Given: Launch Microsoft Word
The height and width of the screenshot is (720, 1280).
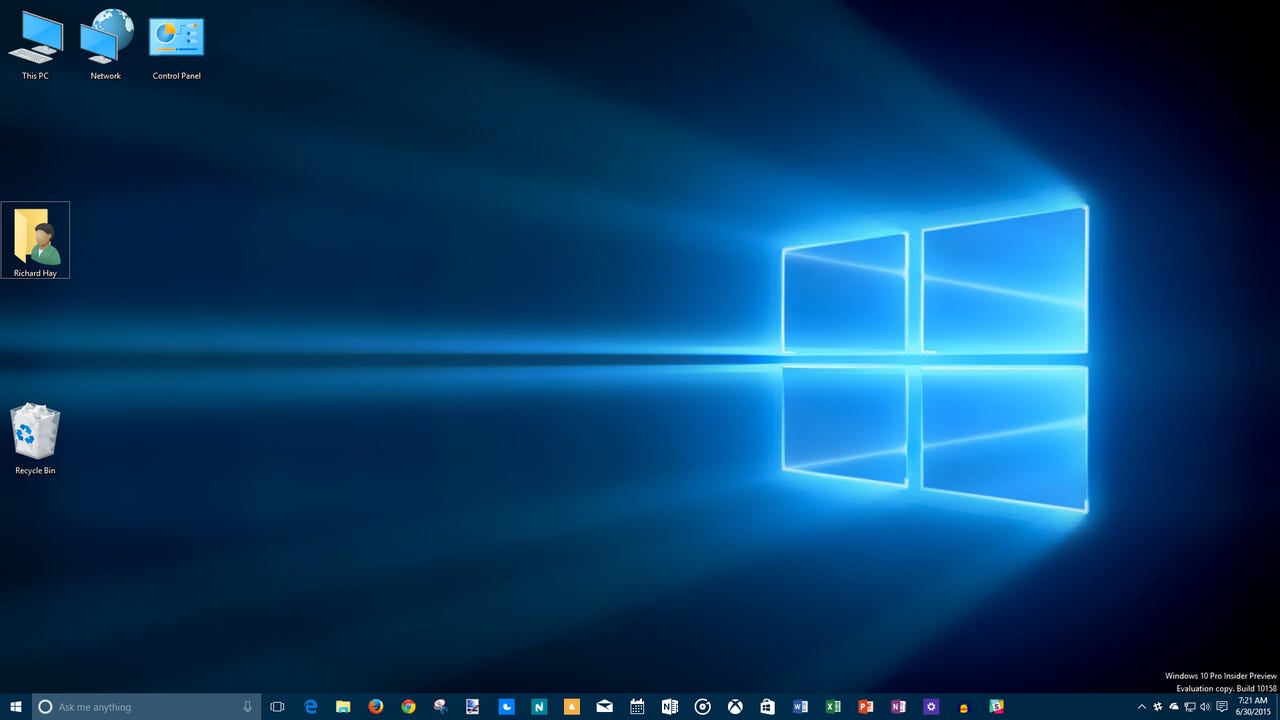Looking at the screenshot, I should 800,707.
